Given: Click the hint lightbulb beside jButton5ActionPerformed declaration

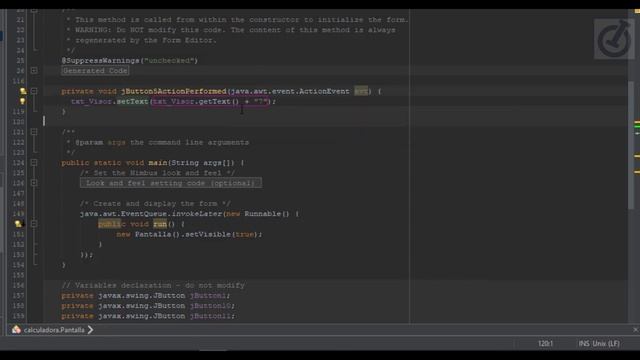Looking at the screenshot, I should [23, 91].
